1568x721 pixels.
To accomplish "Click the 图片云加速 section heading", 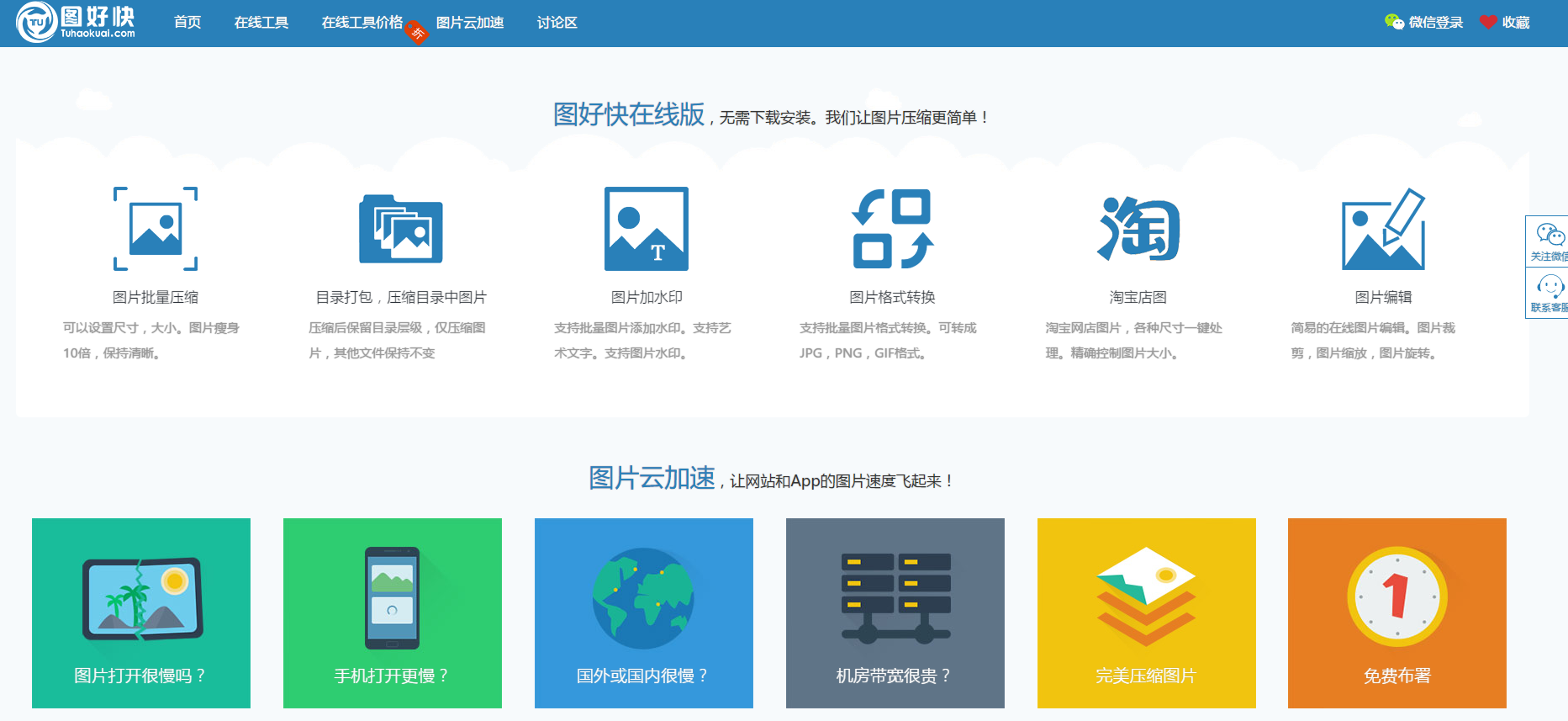I will (652, 478).
